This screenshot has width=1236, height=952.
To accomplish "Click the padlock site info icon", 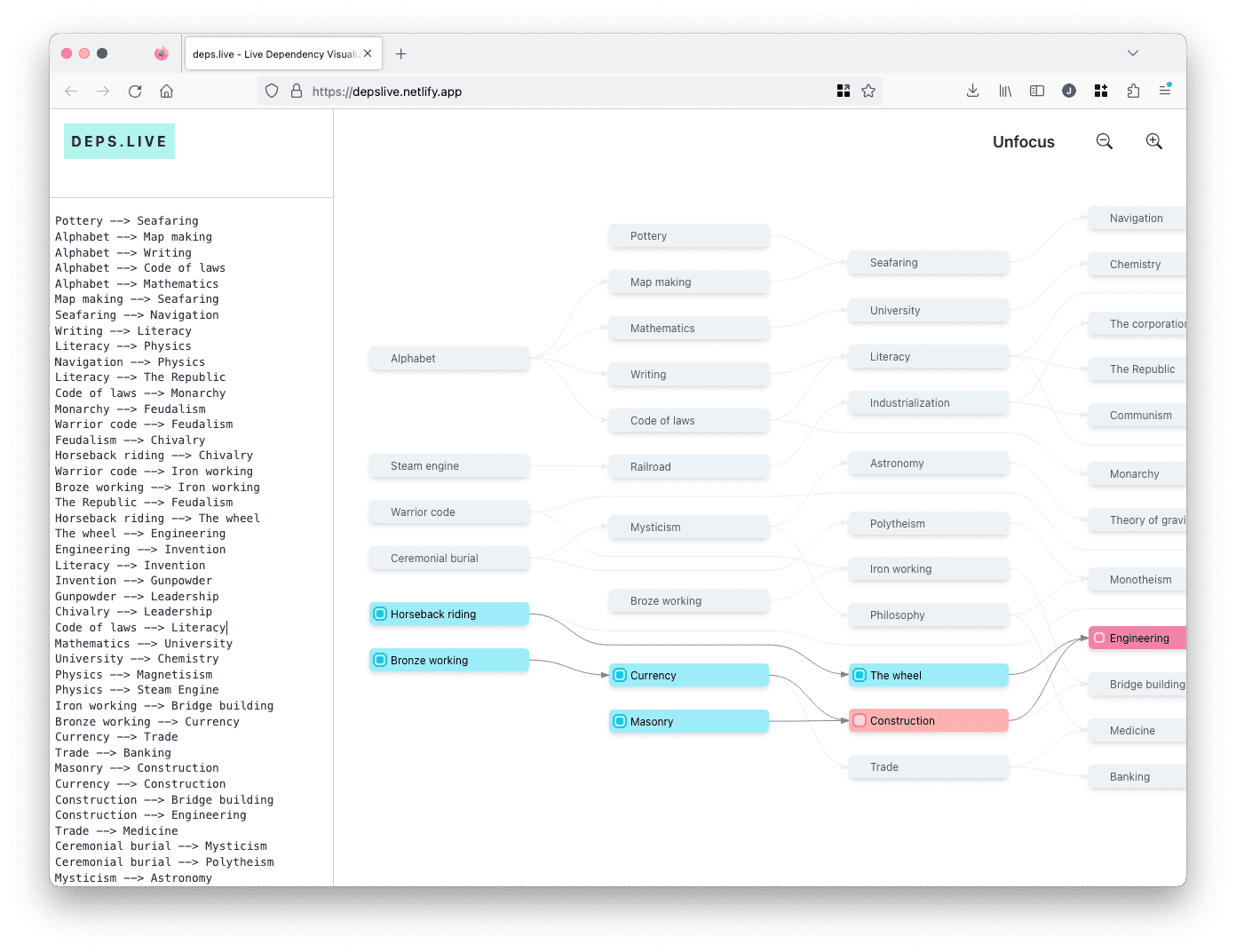I will pos(297,91).
